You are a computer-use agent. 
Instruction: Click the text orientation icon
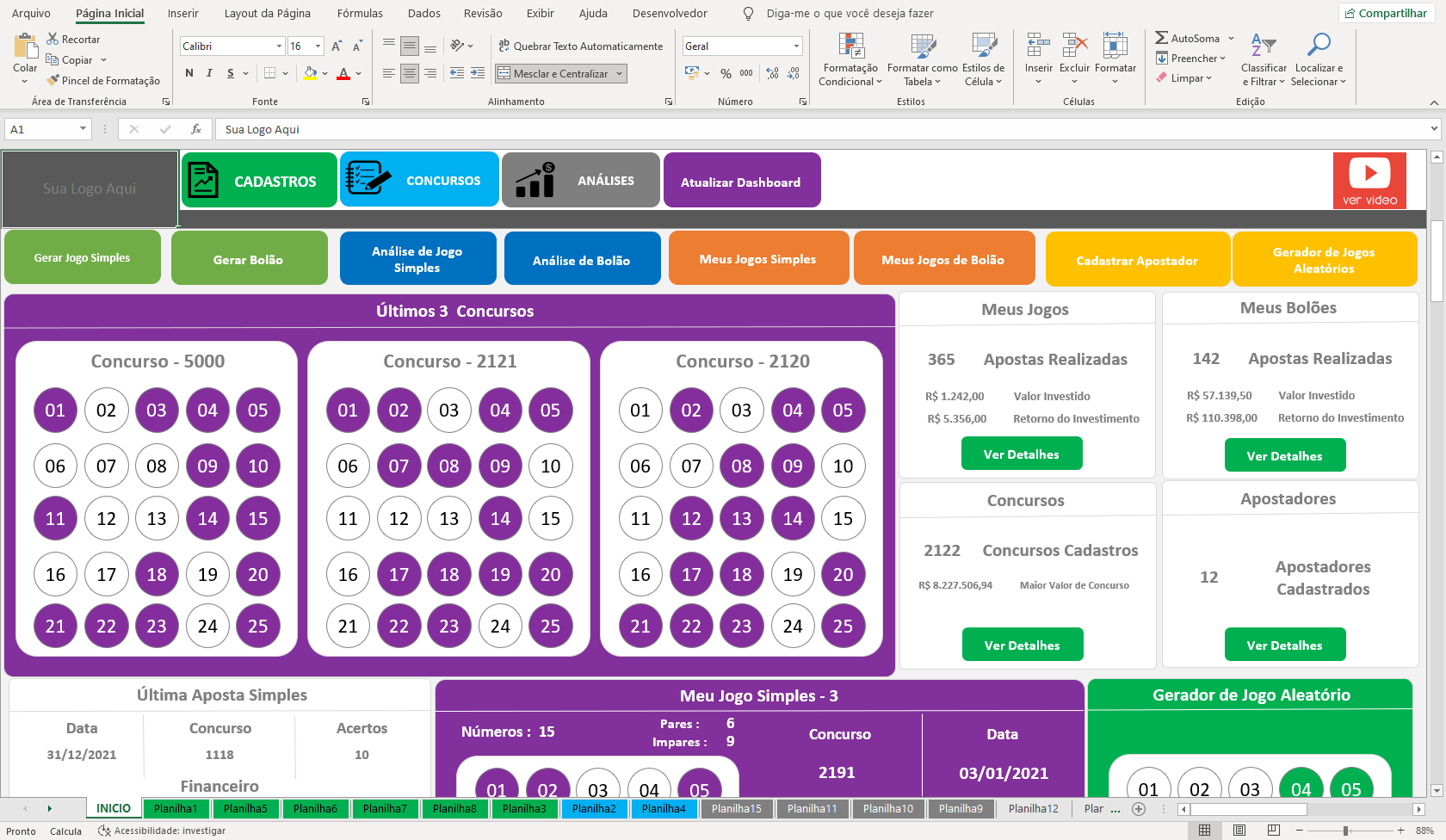click(x=457, y=46)
